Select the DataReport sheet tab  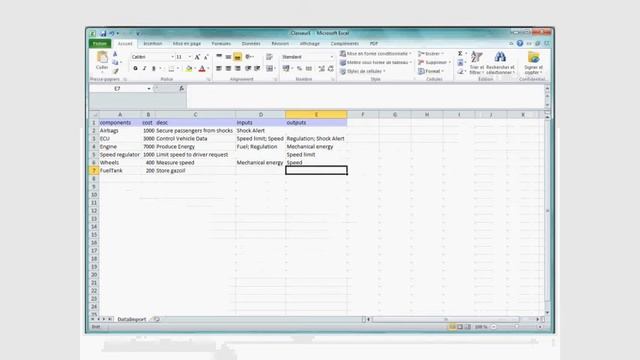click(131, 319)
